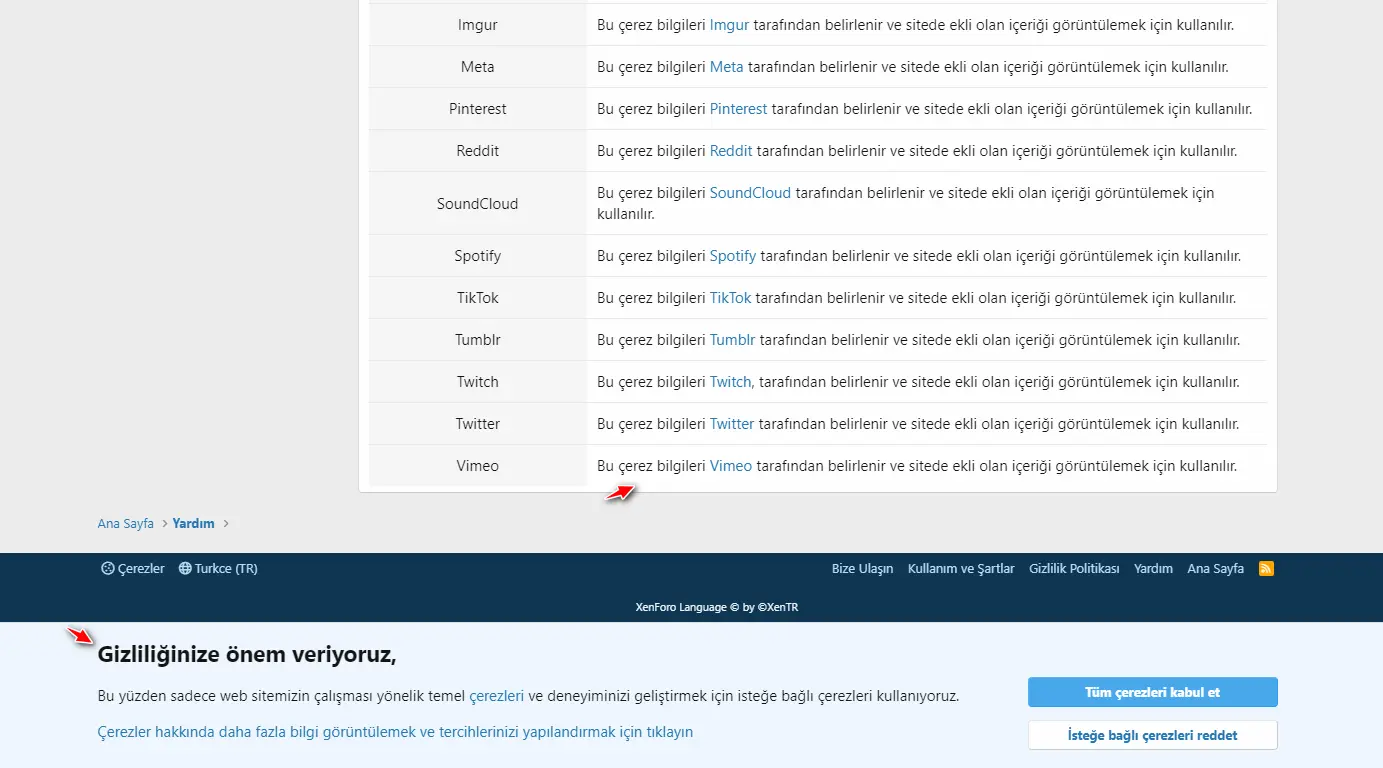
Task: Open Yardım in the footer menu
Action: (x=1153, y=568)
